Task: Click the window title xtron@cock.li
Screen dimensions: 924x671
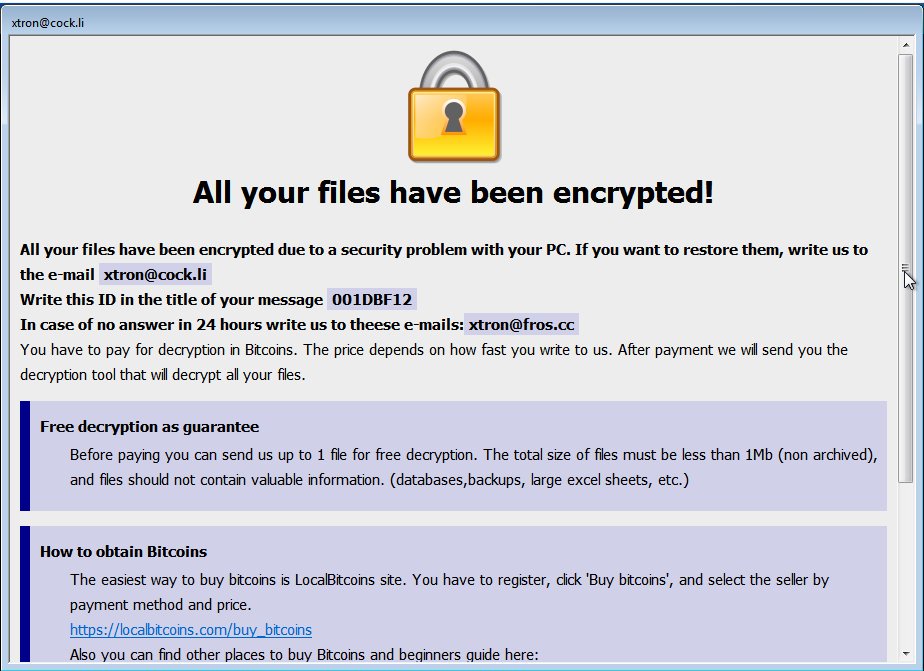Action: pos(48,23)
